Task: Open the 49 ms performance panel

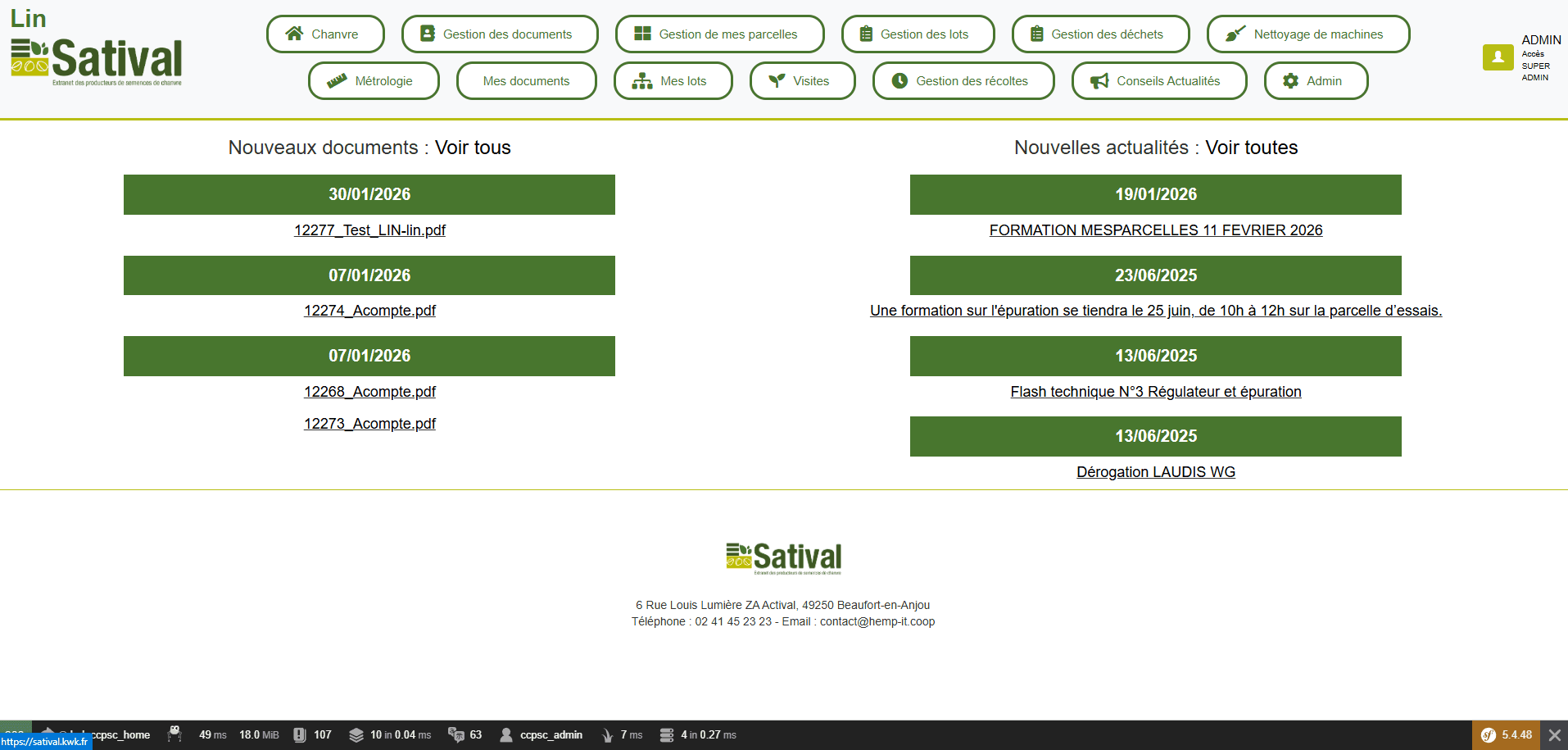Action: [213, 735]
